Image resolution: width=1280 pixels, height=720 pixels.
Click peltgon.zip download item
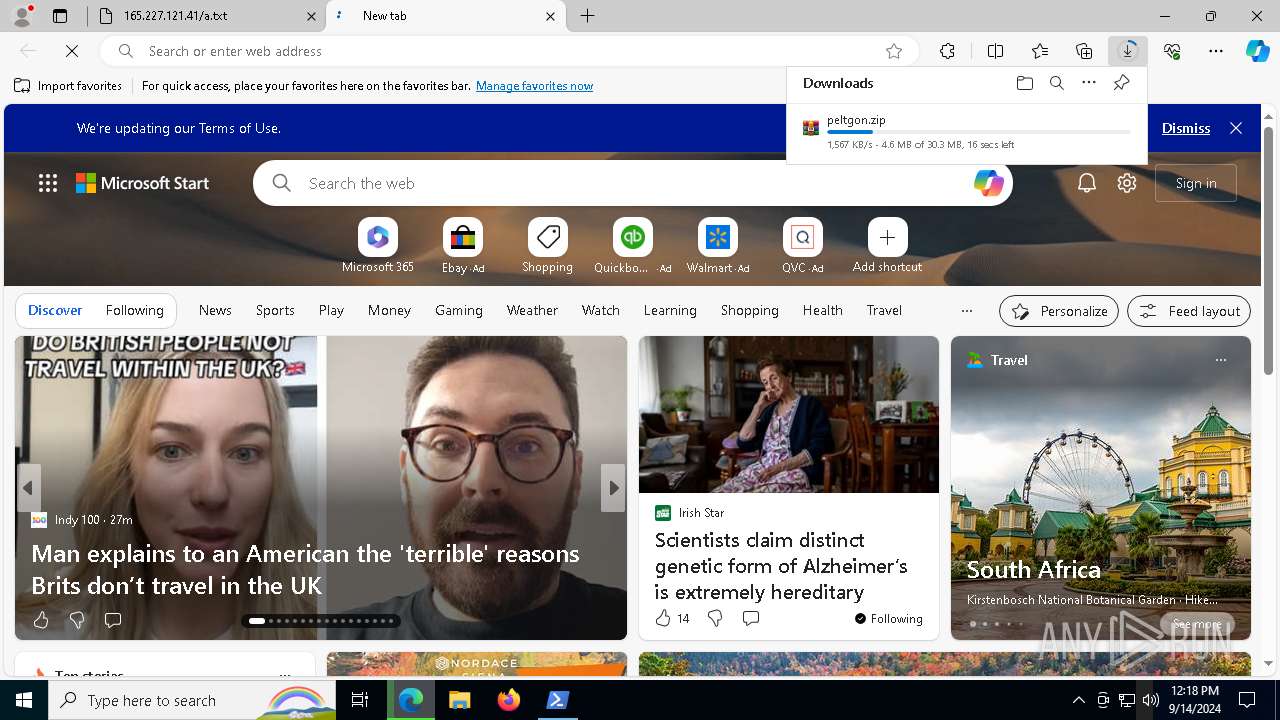coord(966,132)
